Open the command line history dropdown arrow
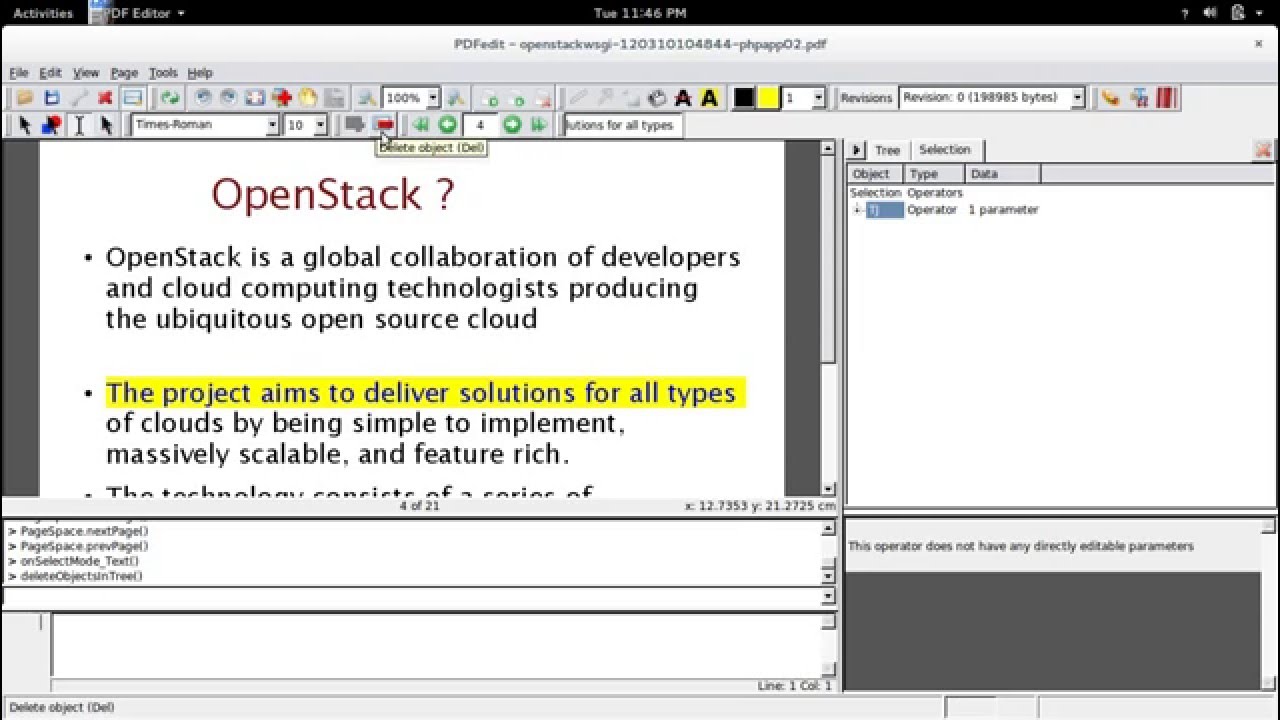 (828, 597)
